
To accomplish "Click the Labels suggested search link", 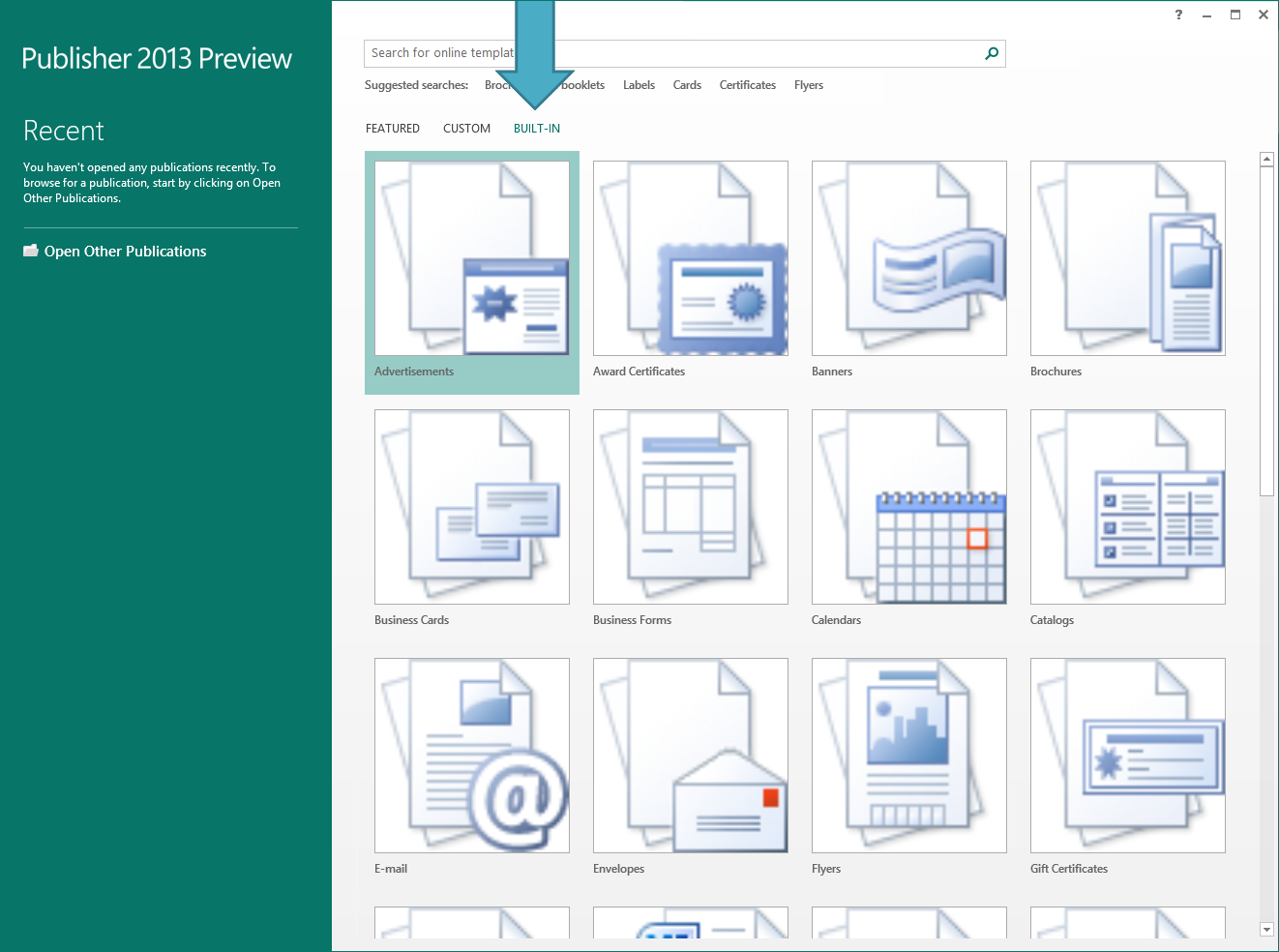I will point(639,85).
